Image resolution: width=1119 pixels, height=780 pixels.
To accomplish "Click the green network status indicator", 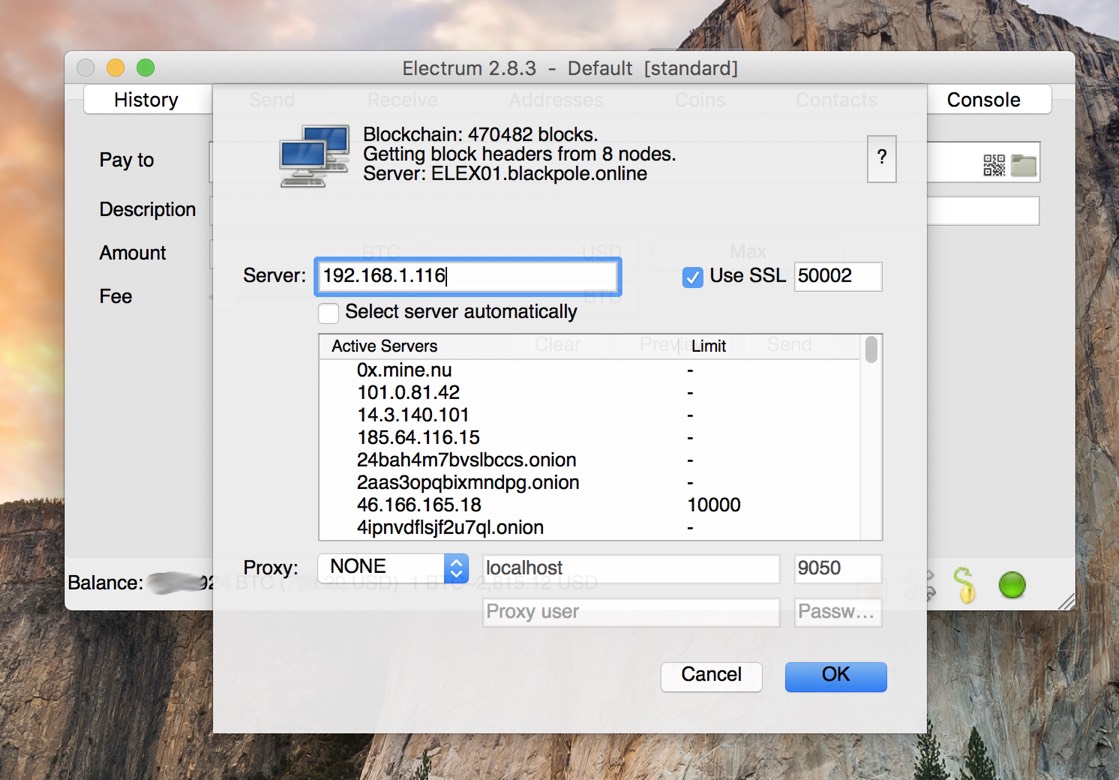I will click(x=1012, y=584).
